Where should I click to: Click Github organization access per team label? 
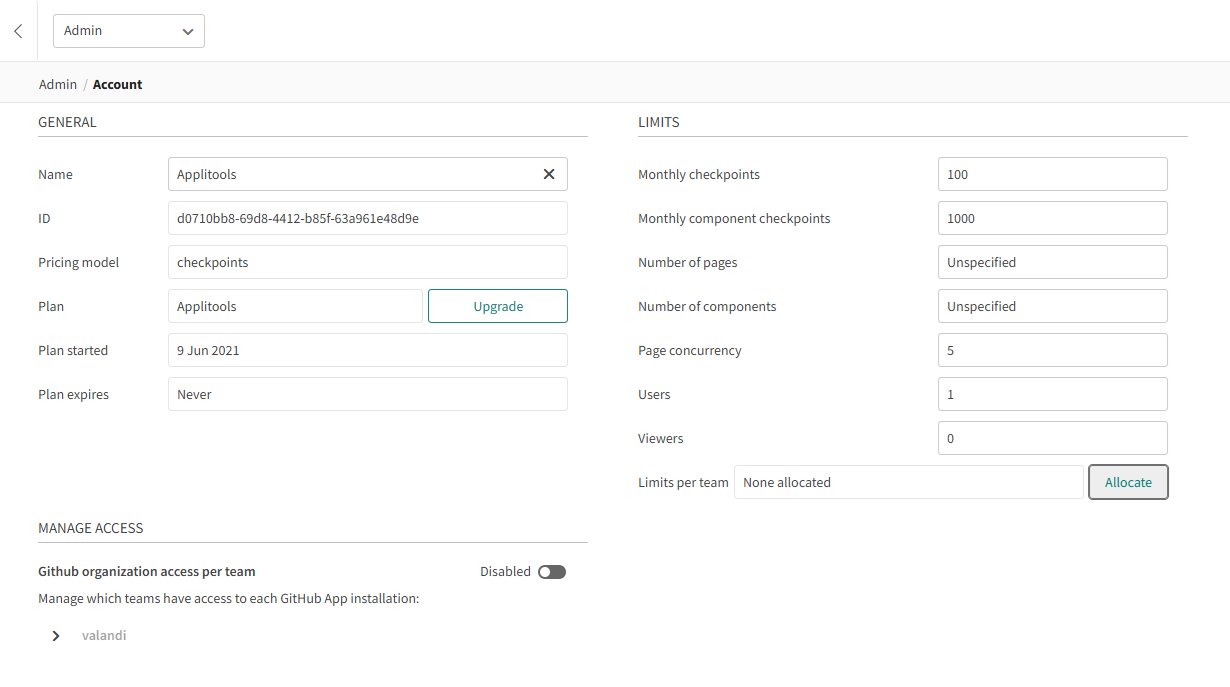[x=147, y=571]
